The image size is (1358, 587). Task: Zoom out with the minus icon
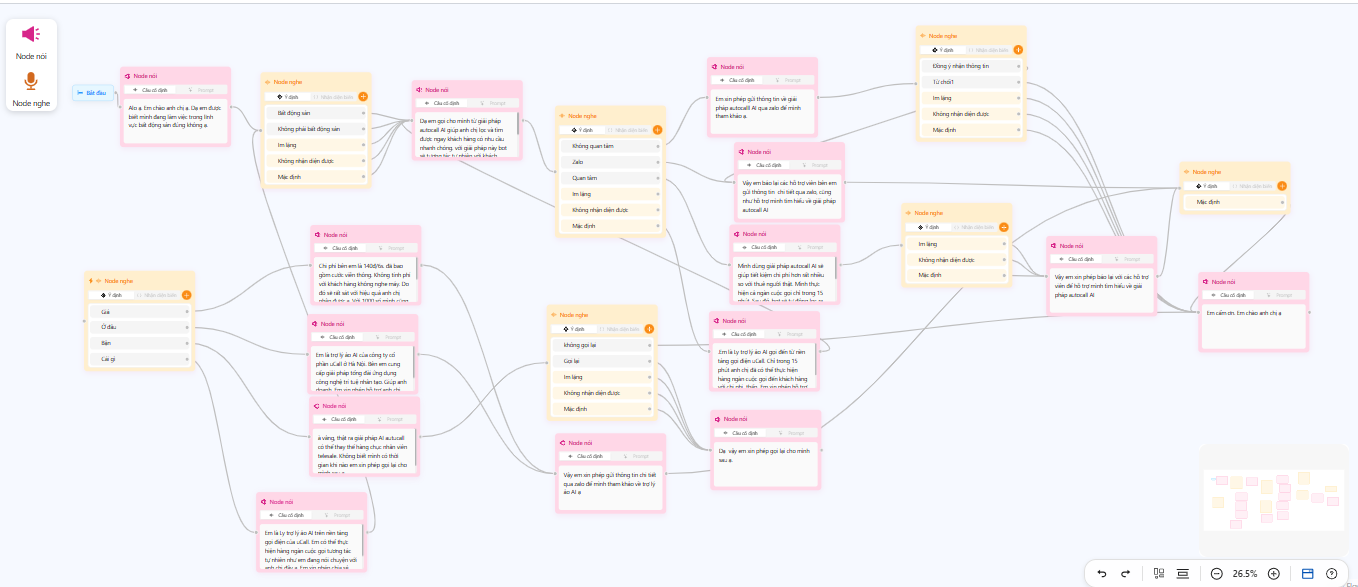1216,573
